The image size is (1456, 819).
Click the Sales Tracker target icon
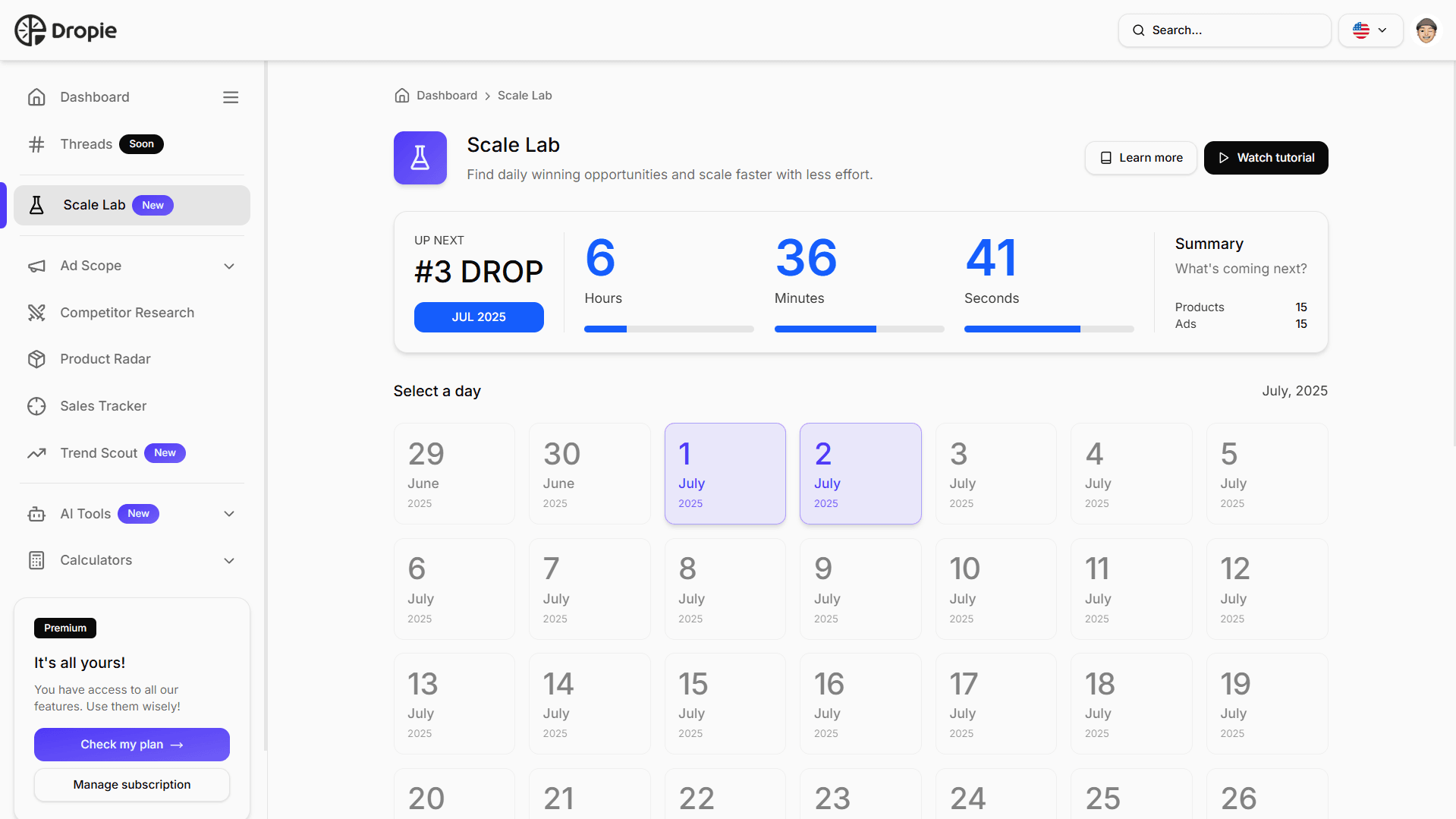coord(36,406)
